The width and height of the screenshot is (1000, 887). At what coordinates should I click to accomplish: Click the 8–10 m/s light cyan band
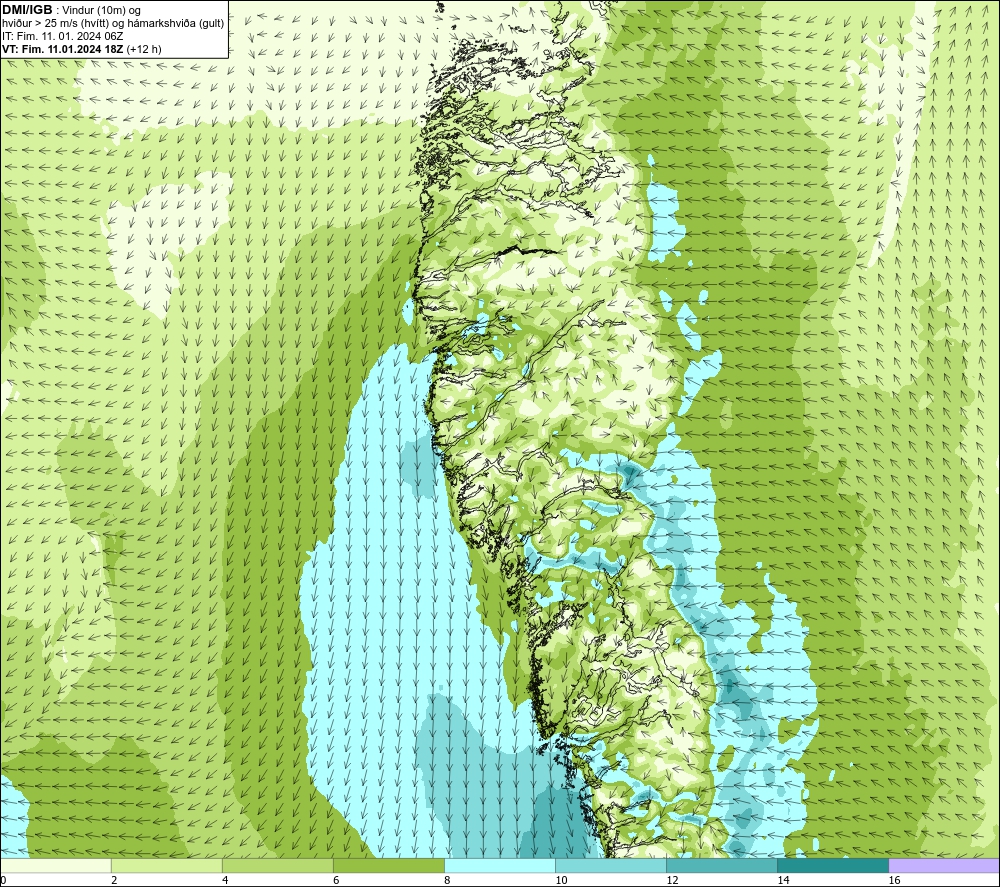click(x=500, y=865)
